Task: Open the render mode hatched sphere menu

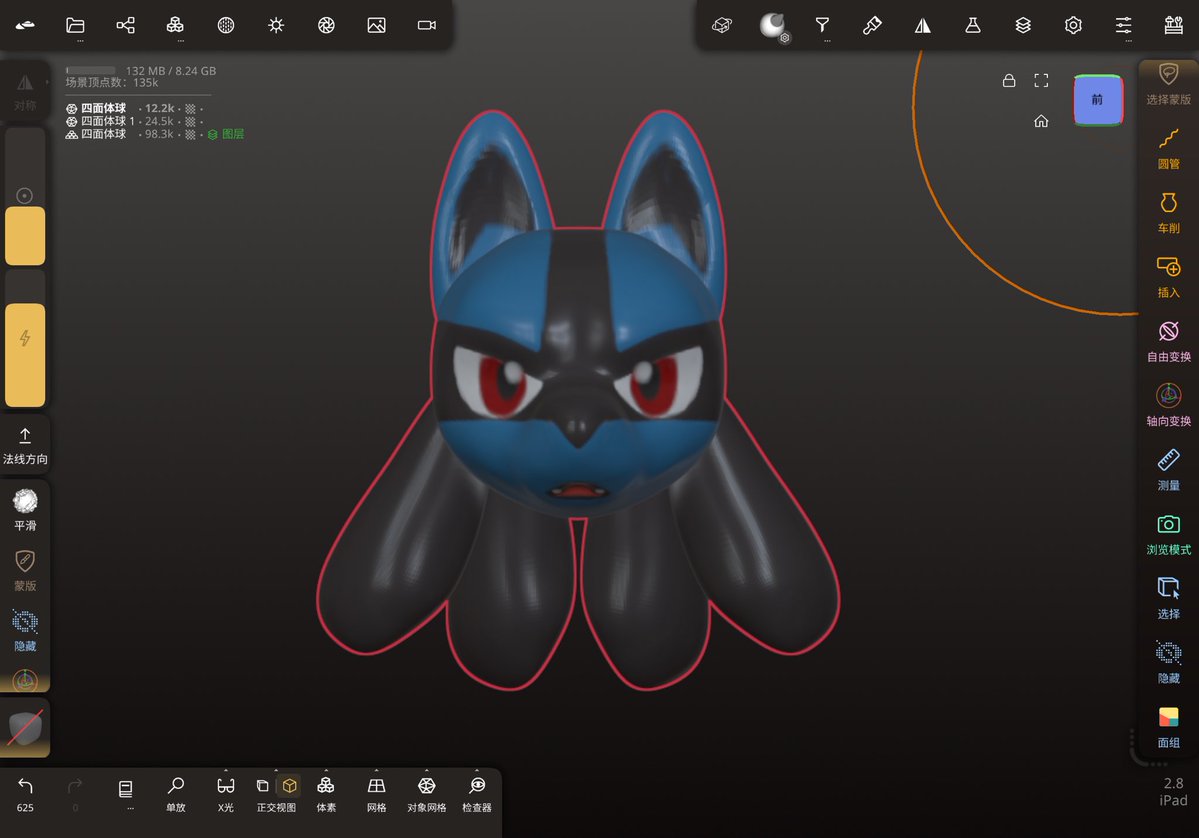Action: tap(226, 25)
